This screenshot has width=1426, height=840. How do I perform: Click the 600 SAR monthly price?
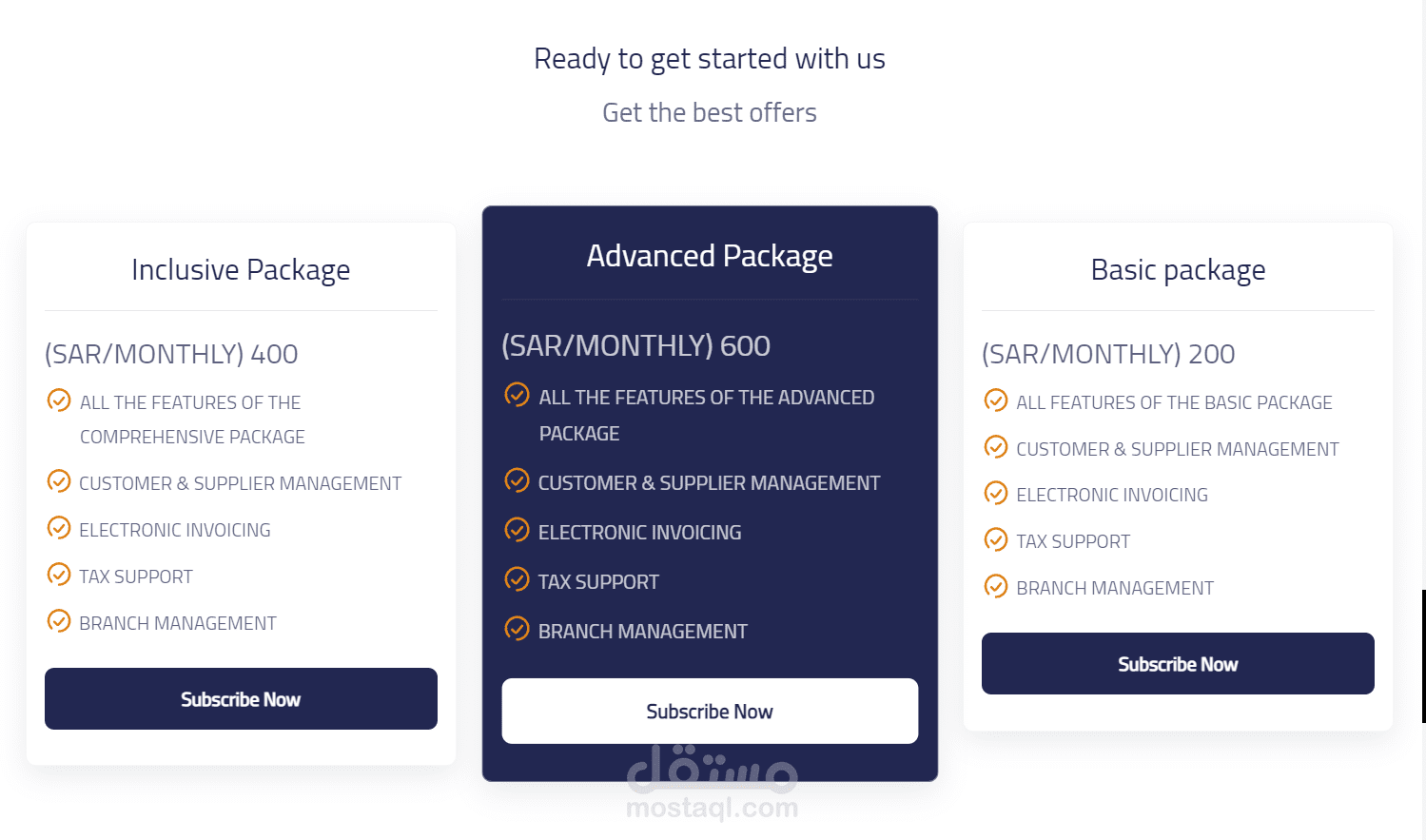coord(635,345)
